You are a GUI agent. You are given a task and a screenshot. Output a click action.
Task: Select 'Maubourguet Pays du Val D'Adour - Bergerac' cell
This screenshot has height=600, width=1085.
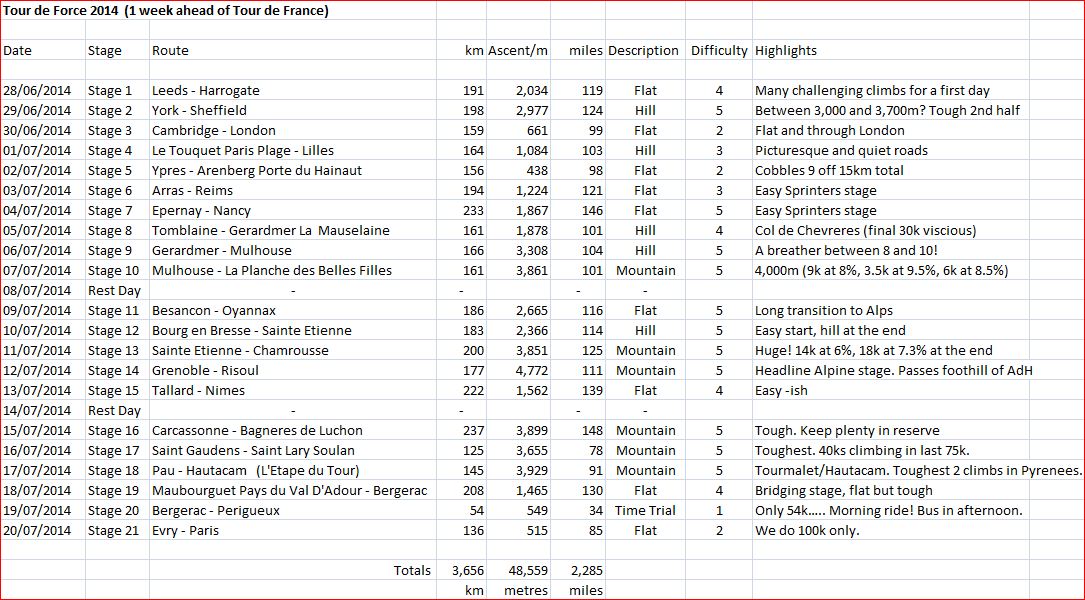[289, 491]
